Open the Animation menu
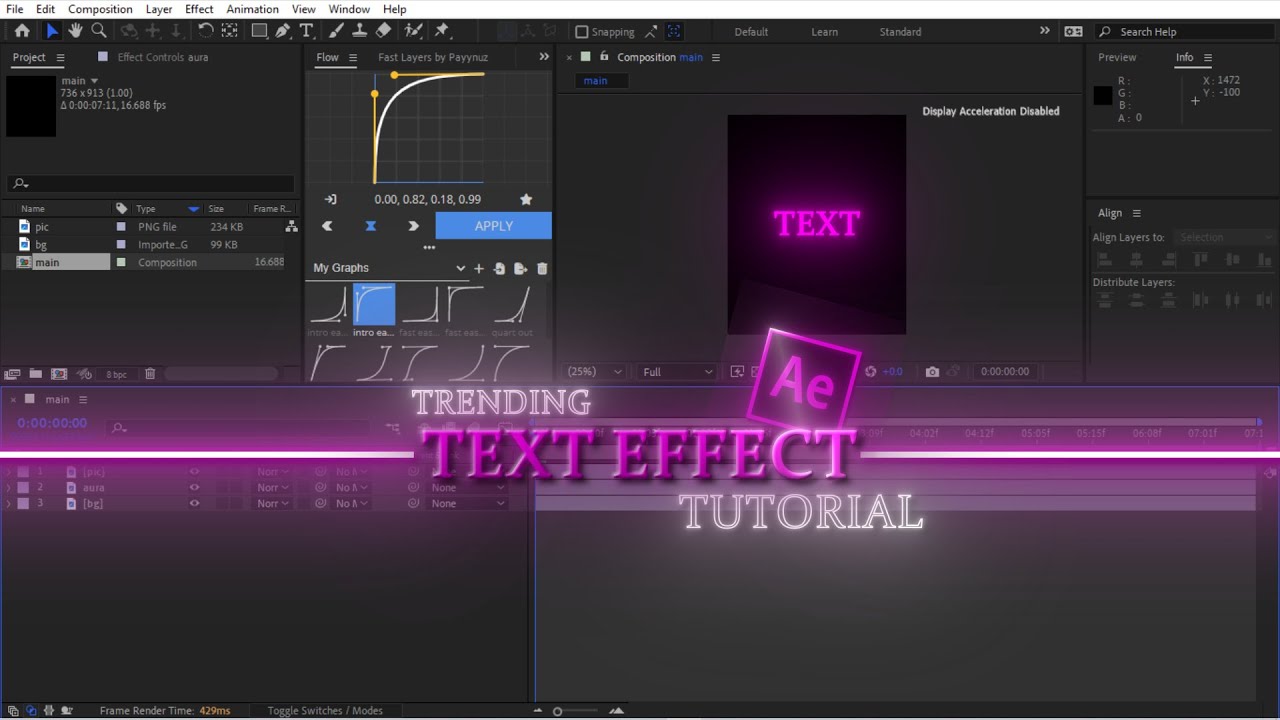Image resolution: width=1280 pixels, height=720 pixels. [252, 9]
